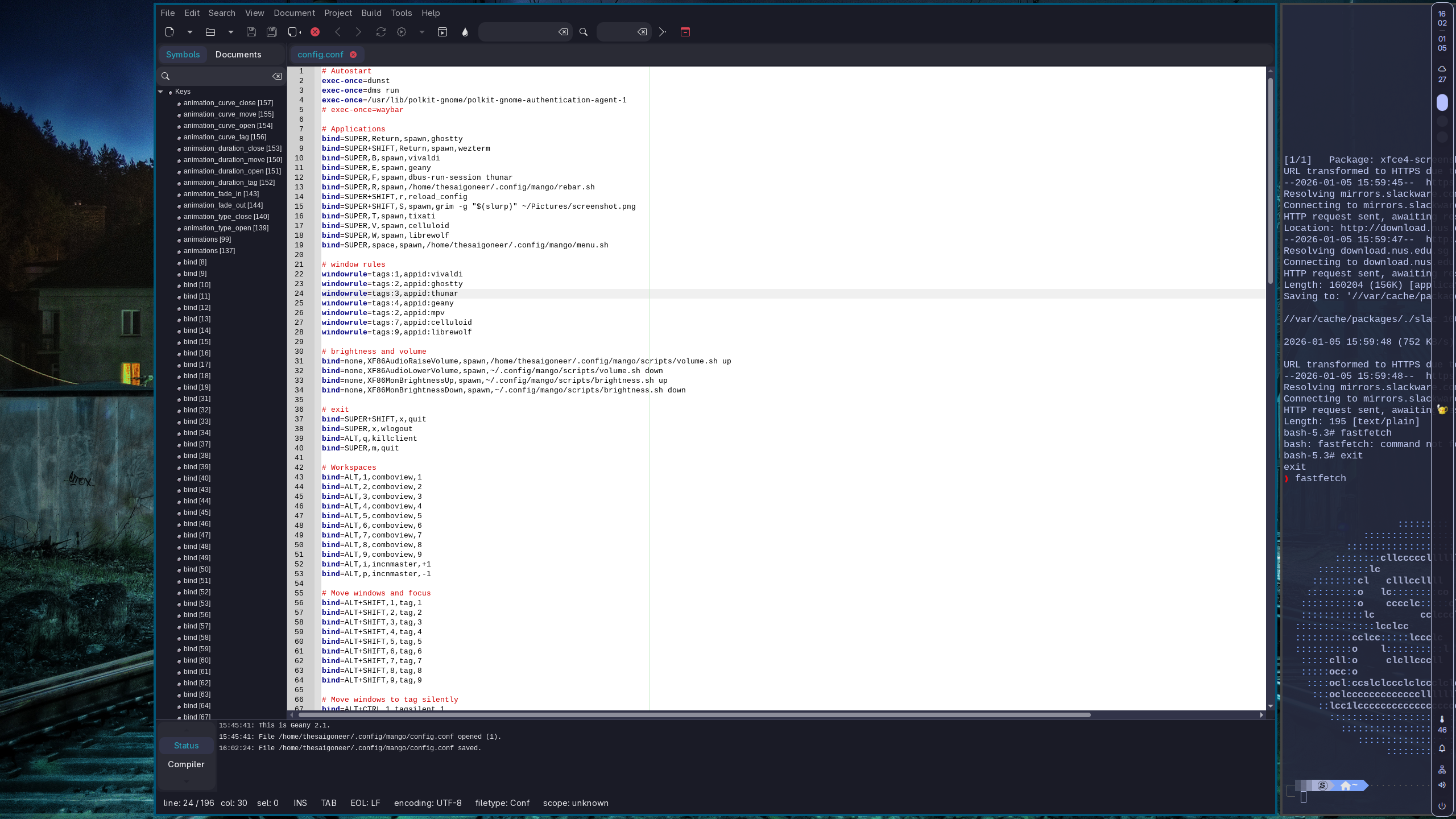Click the toolbar search magnifier icon
Image resolution: width=1456 pixels, height=819 pixels.
(x=583, y=32)
